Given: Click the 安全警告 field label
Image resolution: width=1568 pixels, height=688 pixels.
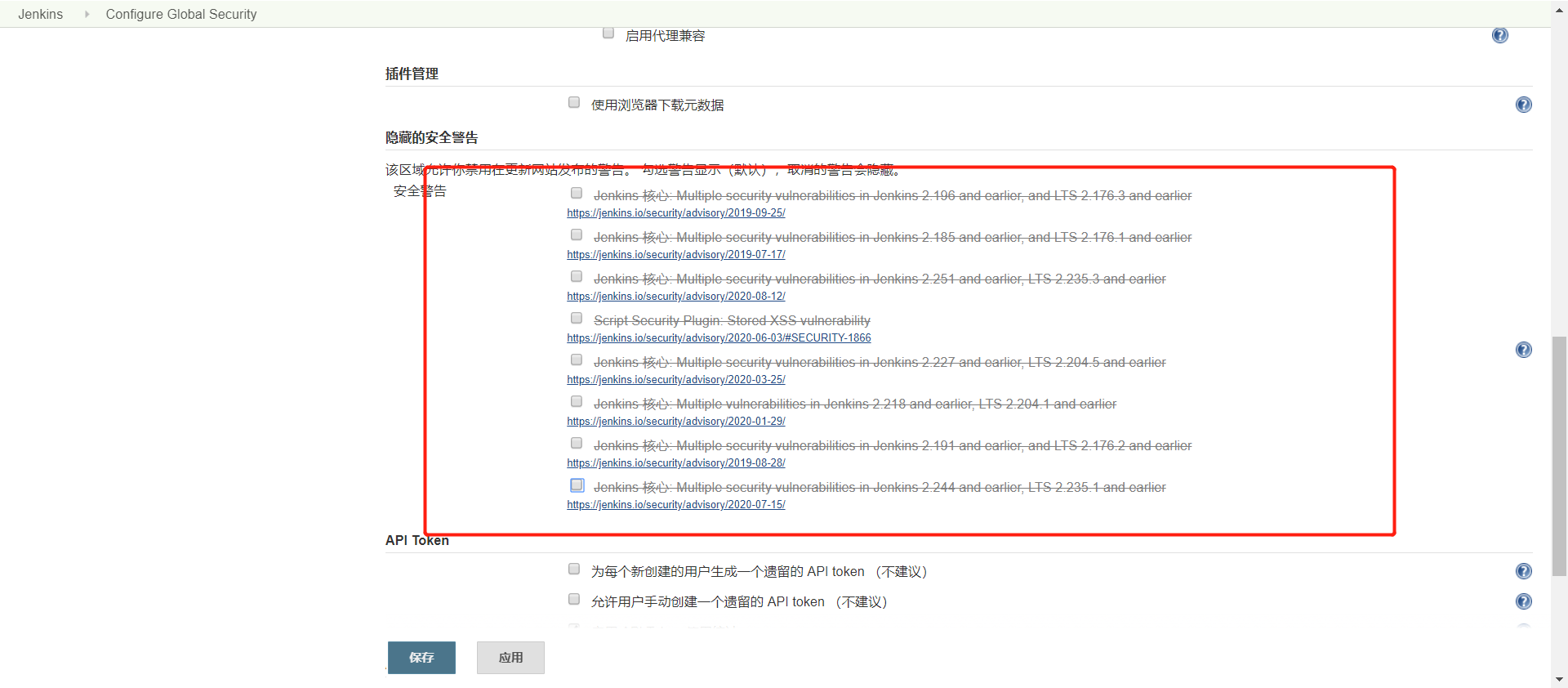Looking at the screenshot, I should [420, 191].
